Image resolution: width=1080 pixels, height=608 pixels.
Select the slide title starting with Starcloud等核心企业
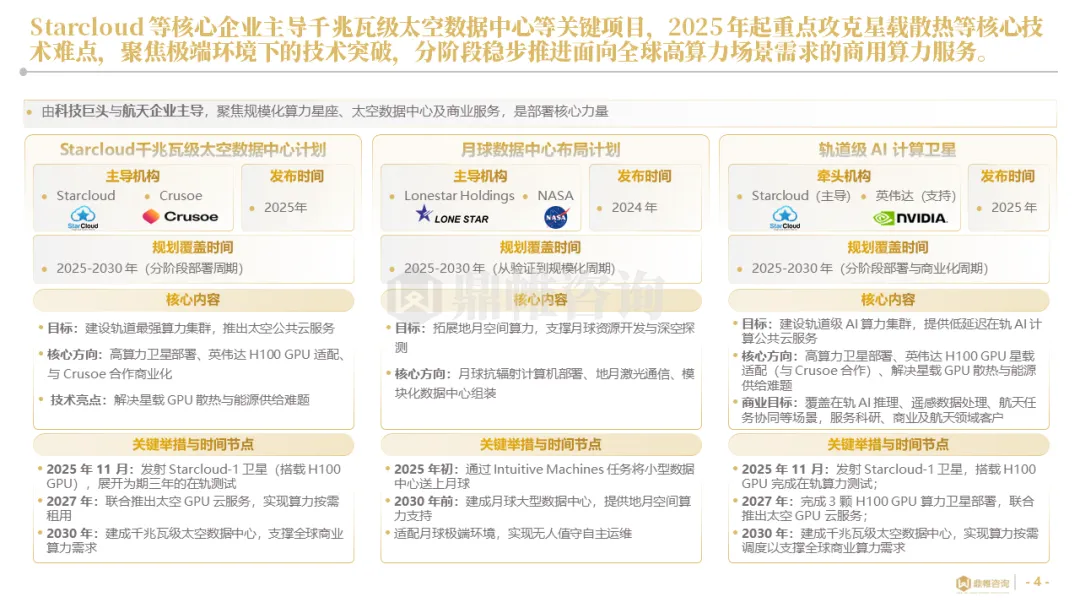click(x=537, y=39)
